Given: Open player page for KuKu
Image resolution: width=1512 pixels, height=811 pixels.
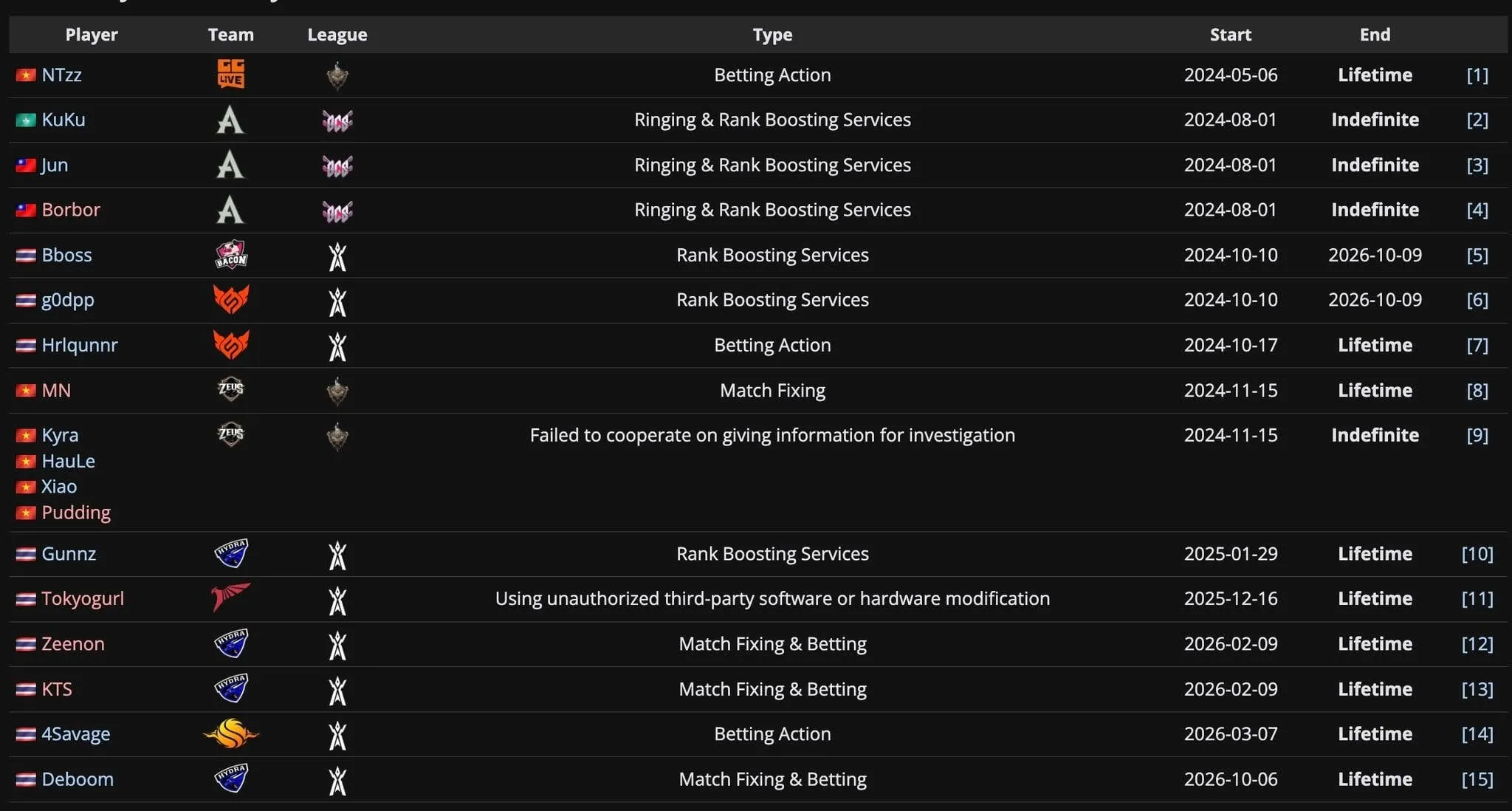Looking at the screenshot, I should pos(63,120).
